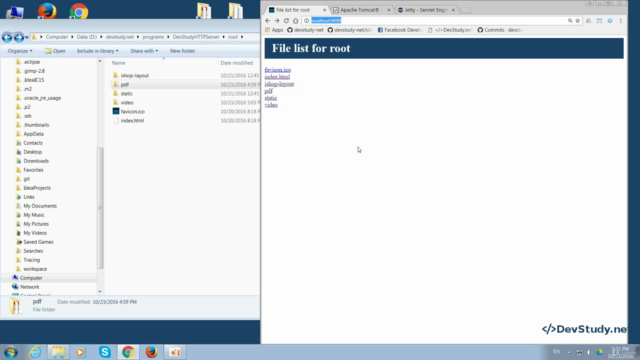Viewport: 640px width, 360px height.
Task: Open the devstudy-net GitHub bookmark
Action: [x=305, y=30]
